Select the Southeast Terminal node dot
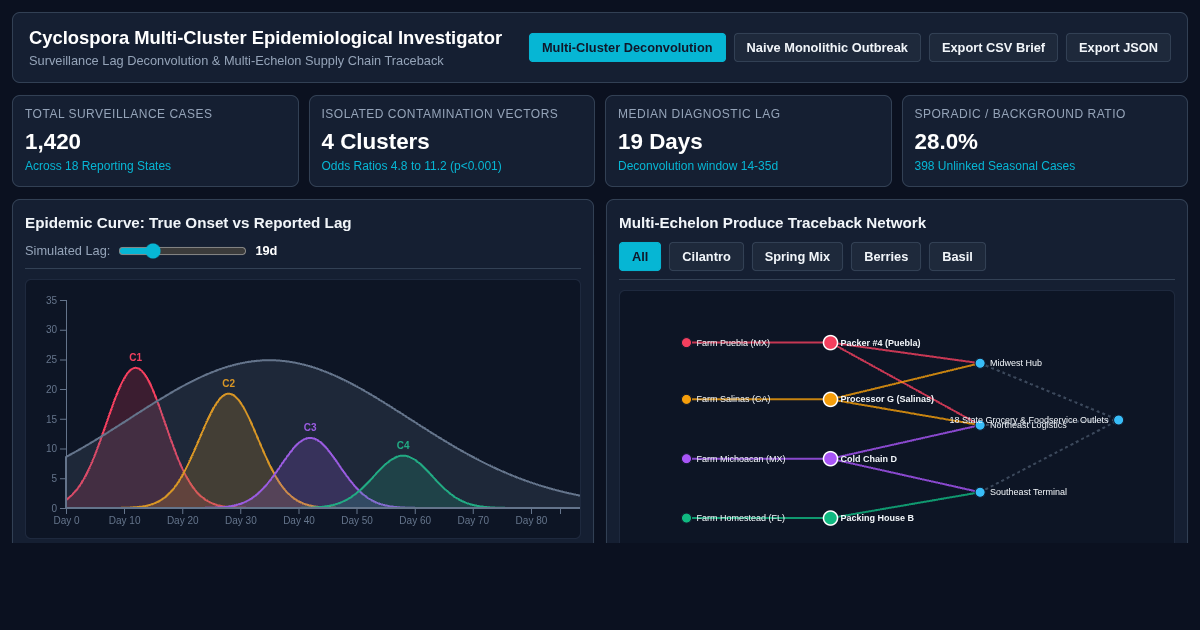The width and height of the screenshot is (1200, 630). click(980, 492)
